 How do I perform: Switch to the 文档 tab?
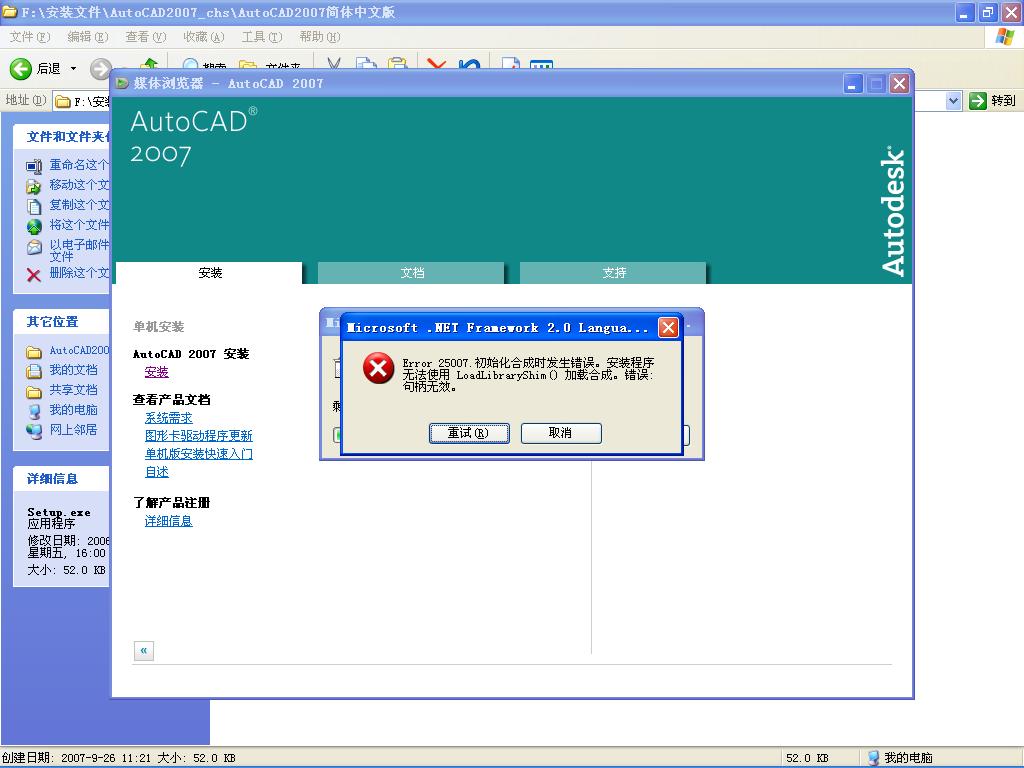(x=411, y=272)
